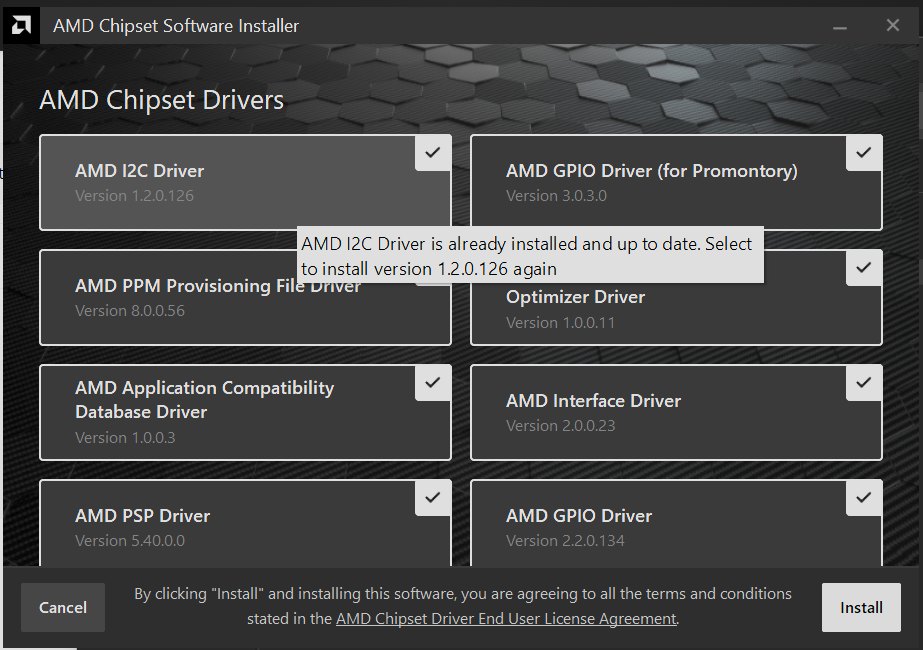Click the AMD GPIO Driver (for Promontory) title
Screen dimensions: 923x650
652,171
